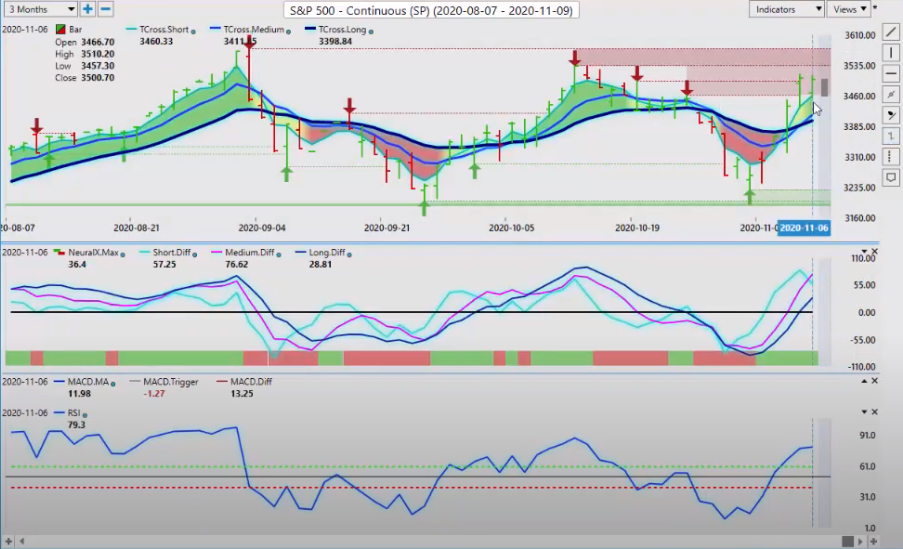Nudge the horizontal scrollbar right using its arrow

[x=860, y=542]
